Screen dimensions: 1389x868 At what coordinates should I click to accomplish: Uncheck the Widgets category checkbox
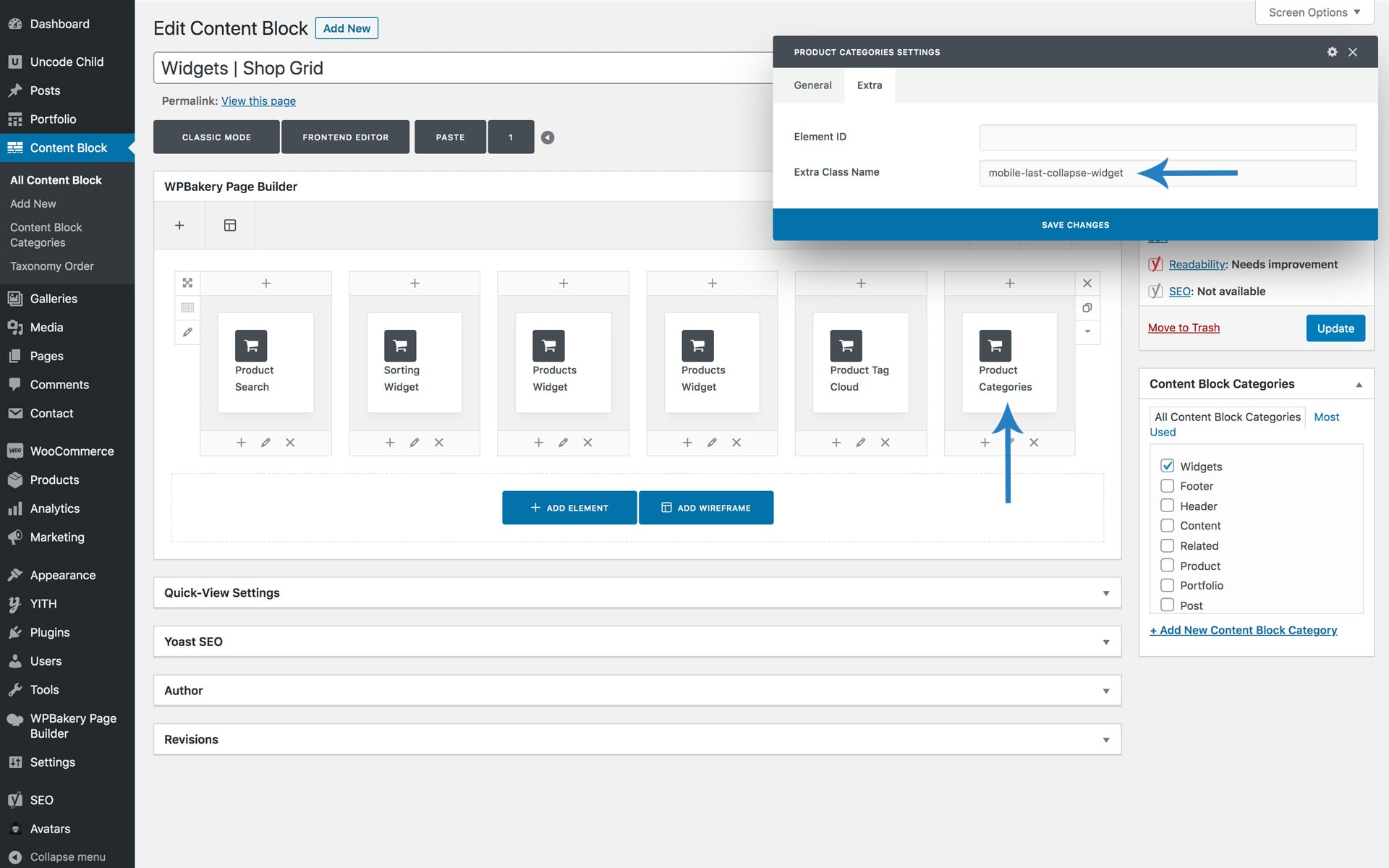pos(1167,466)
